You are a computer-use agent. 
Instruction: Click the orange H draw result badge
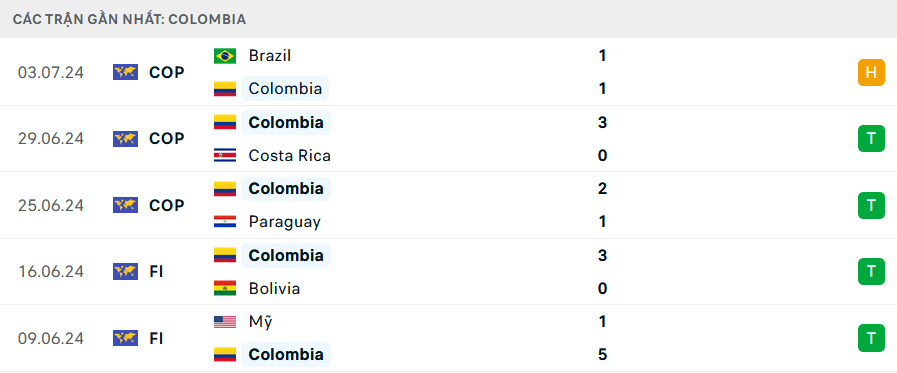click(x=871, y=73)
